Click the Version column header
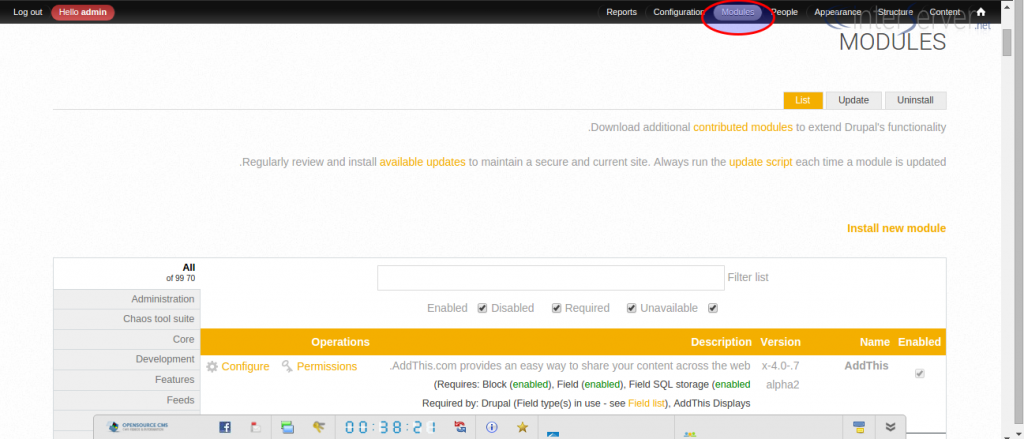Screen dimensions: 1024x439 (780, 342)
